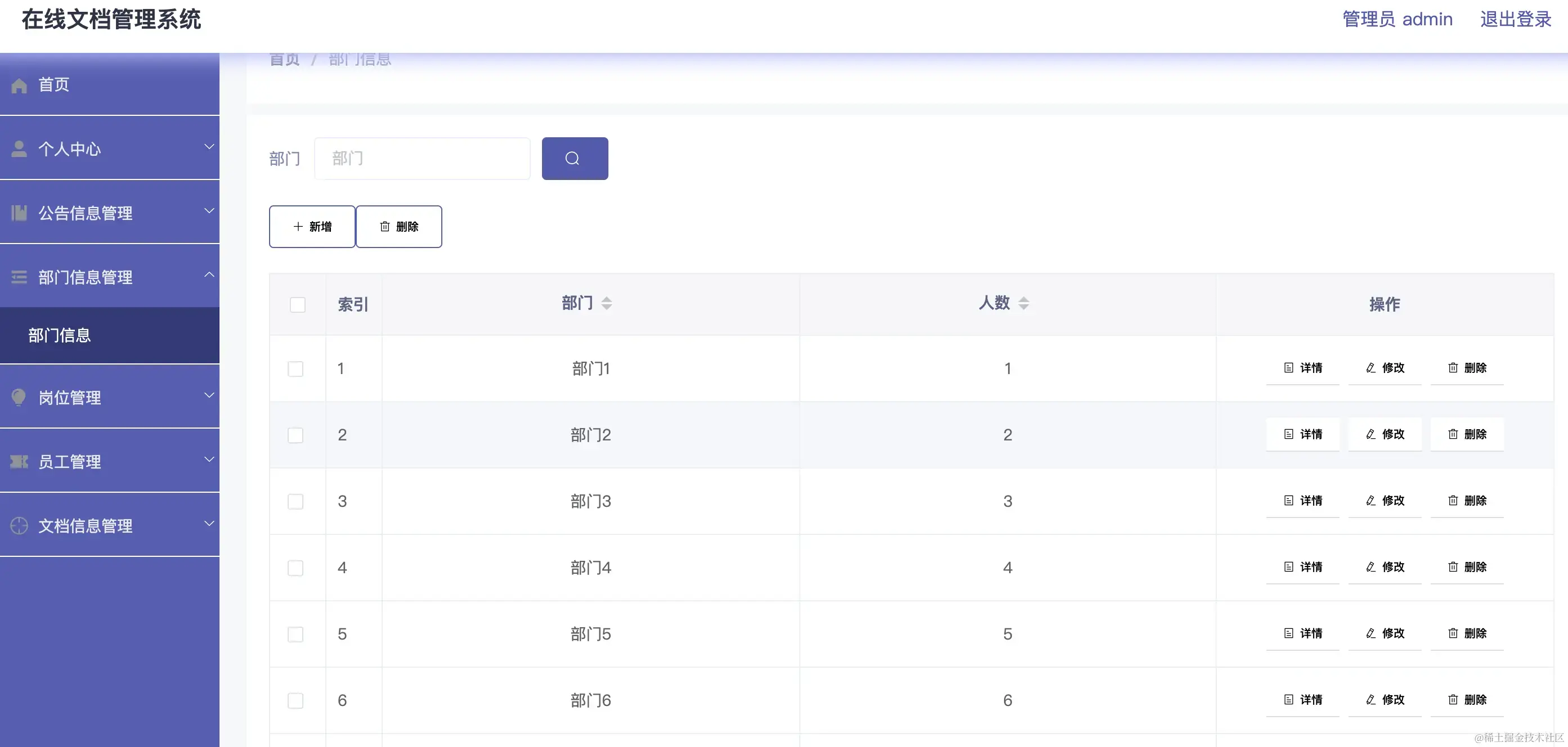Click the magnifier icon to search departments
The image size is (1568, 747).
pyautogui.click(x=575, y=158)
